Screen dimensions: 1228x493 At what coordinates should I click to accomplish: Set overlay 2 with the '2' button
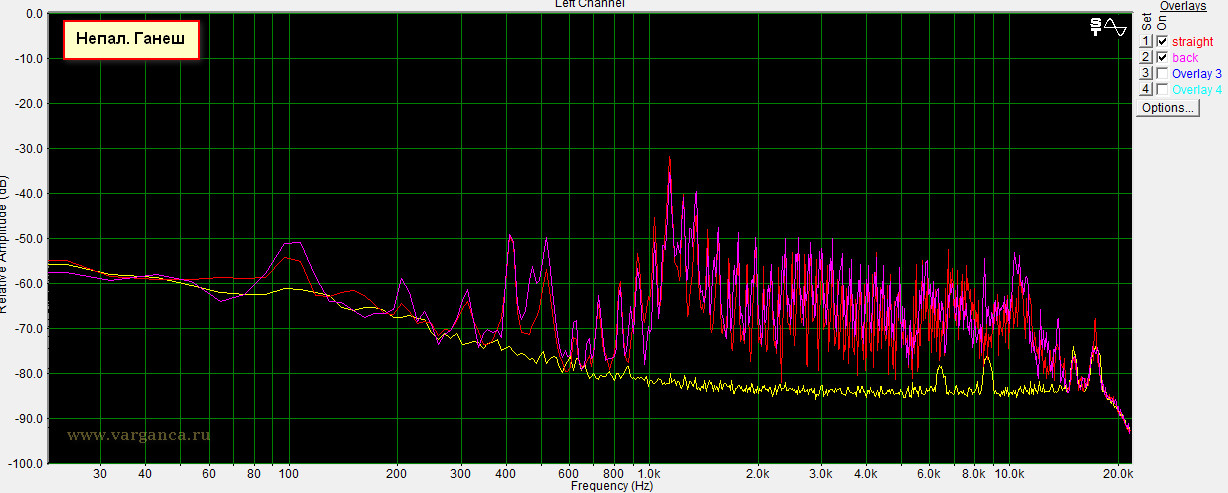pyautogui.click(x=1146, y=58)
